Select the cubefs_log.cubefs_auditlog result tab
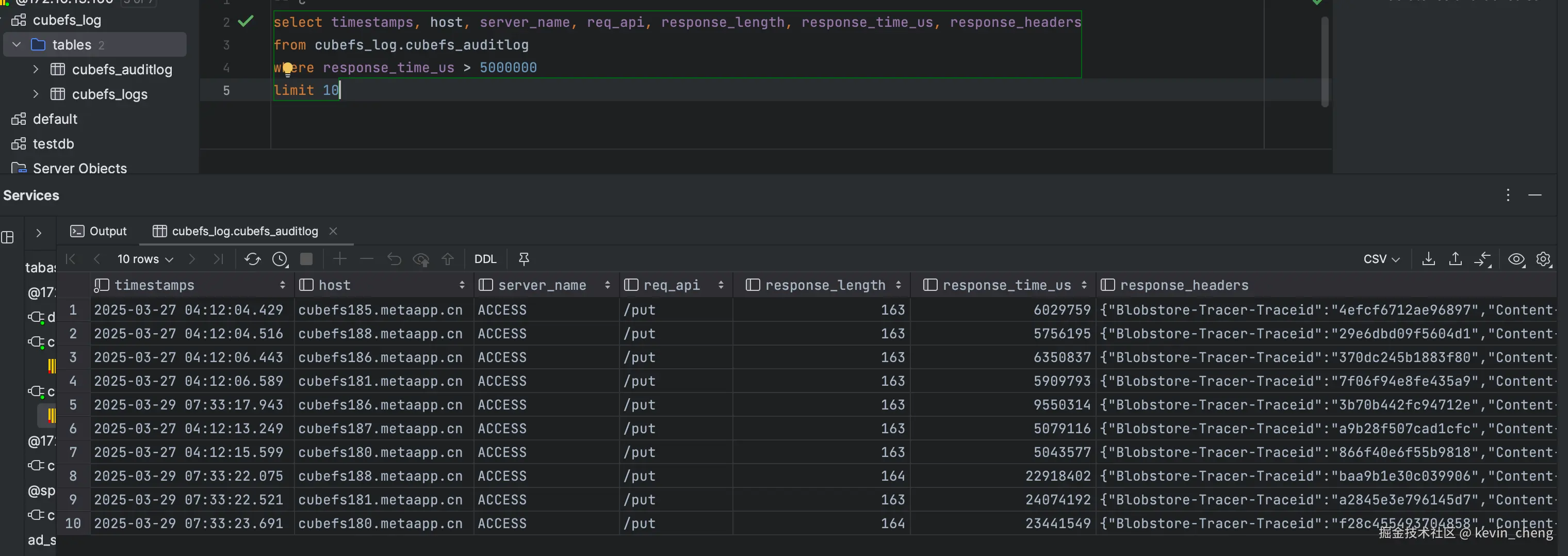The width and height of the screenshot is (1568, 556). point(244,232)
